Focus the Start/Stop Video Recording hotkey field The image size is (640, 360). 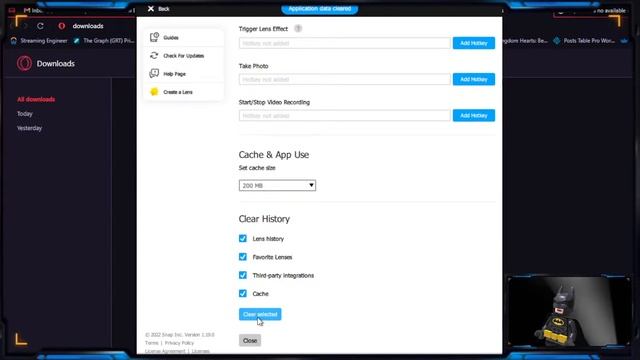pyautogui.click(x=345, y=116)
